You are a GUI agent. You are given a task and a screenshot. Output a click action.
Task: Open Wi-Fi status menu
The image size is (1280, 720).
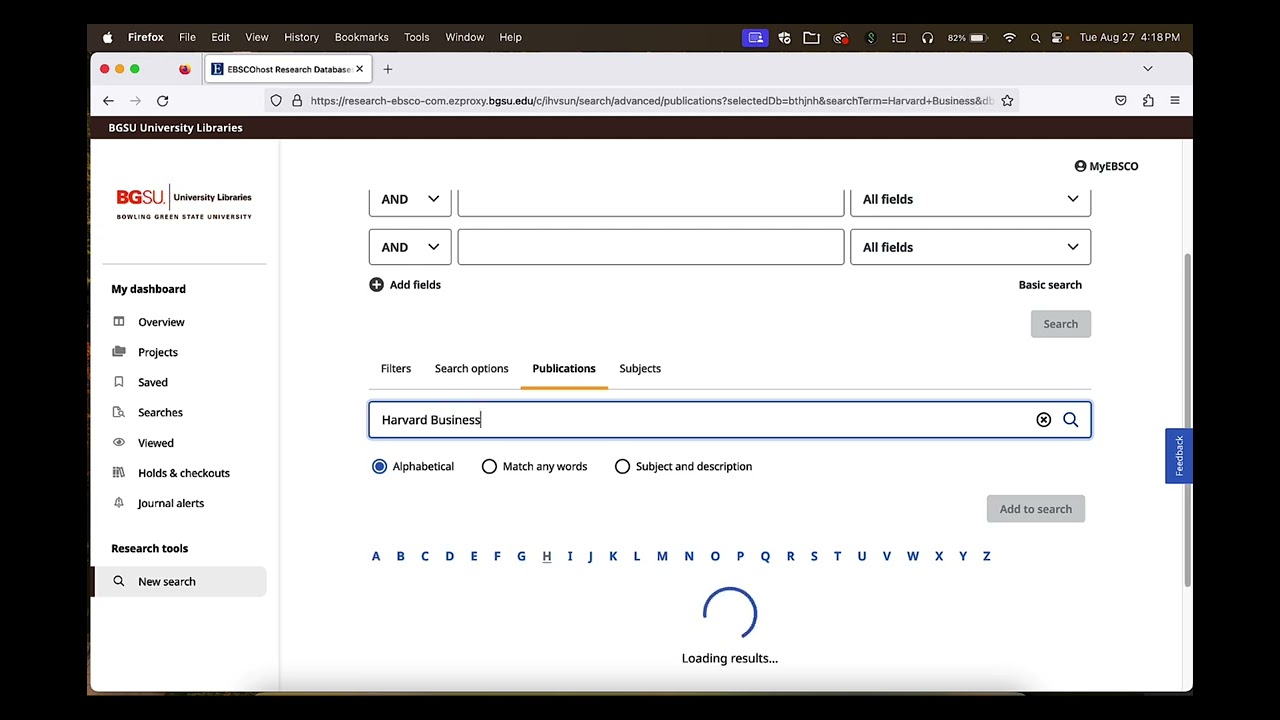(x=1009, y=37)
